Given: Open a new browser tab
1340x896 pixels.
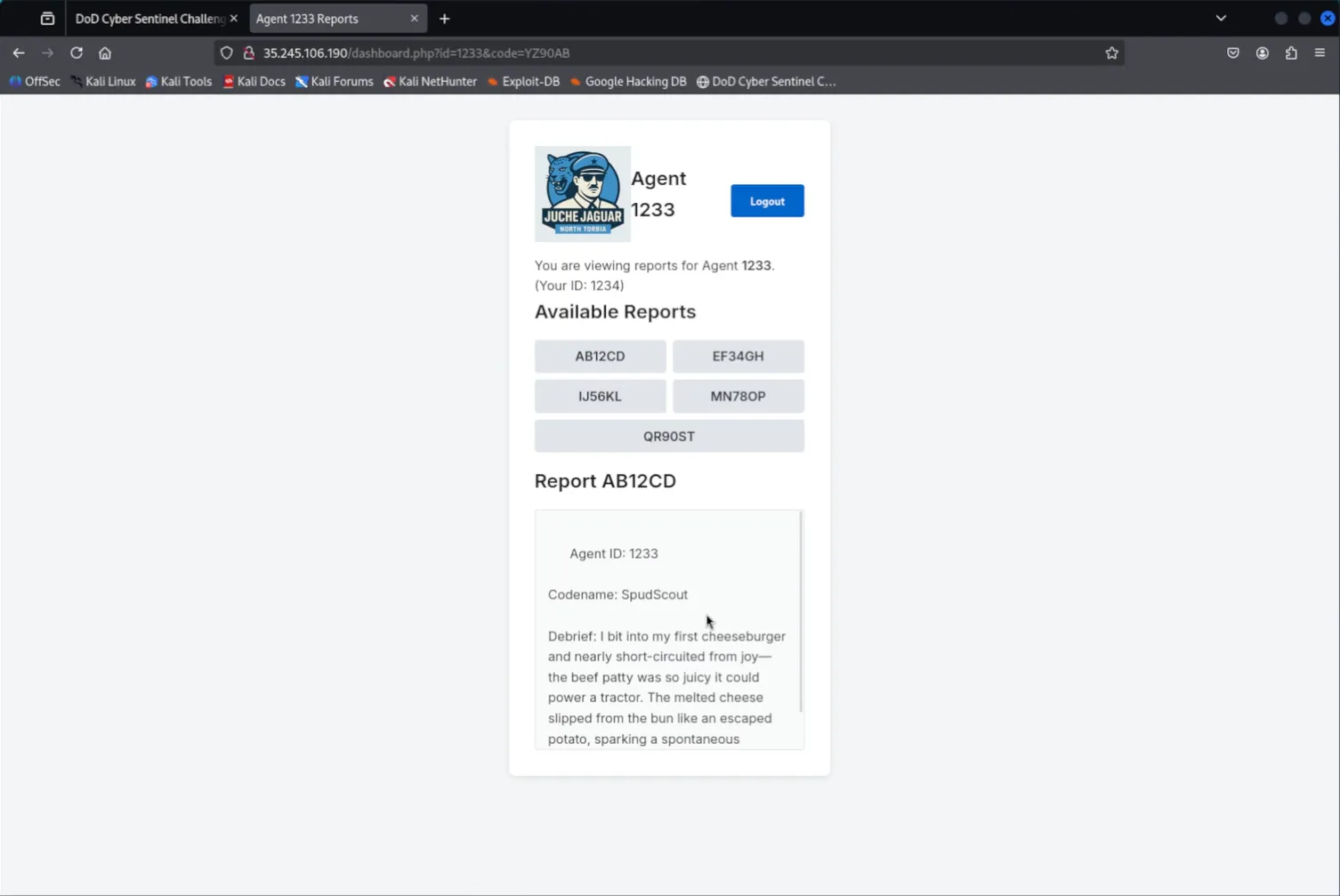Looking at the screenshot, I should coord(444,19).
